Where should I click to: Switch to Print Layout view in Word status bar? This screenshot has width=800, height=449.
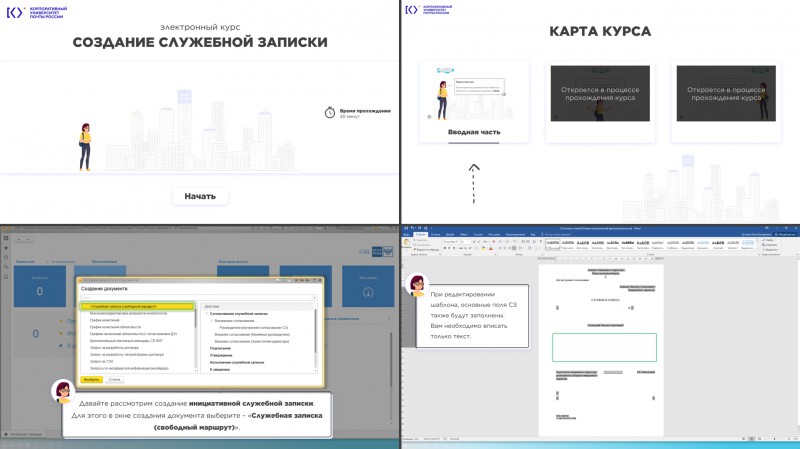[x=752, y=439]
